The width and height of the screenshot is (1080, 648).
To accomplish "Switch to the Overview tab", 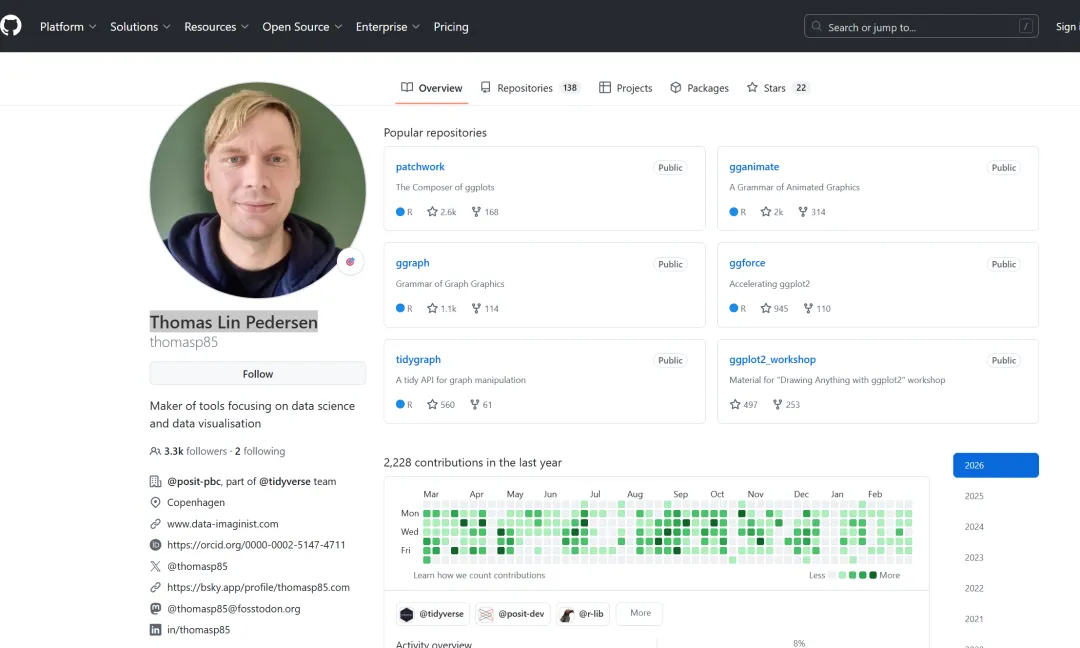I will (x=432, y=87).
